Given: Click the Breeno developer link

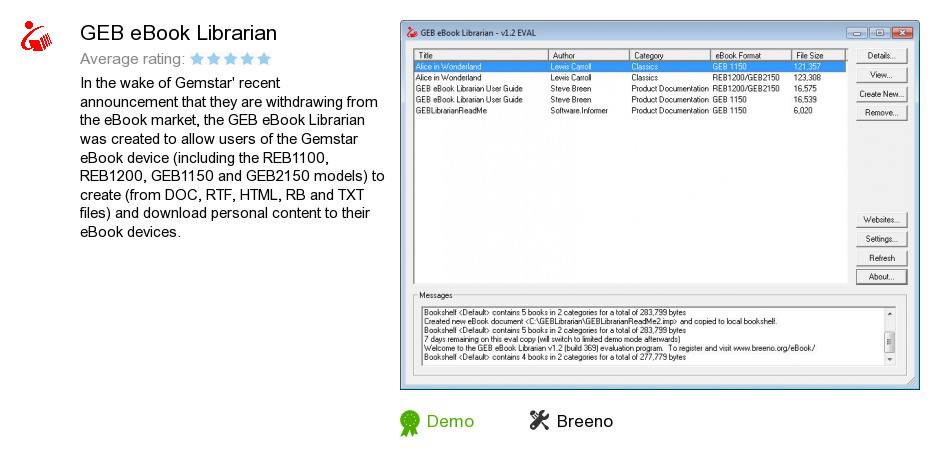Looking at the screenshot, I should [585, 421].
